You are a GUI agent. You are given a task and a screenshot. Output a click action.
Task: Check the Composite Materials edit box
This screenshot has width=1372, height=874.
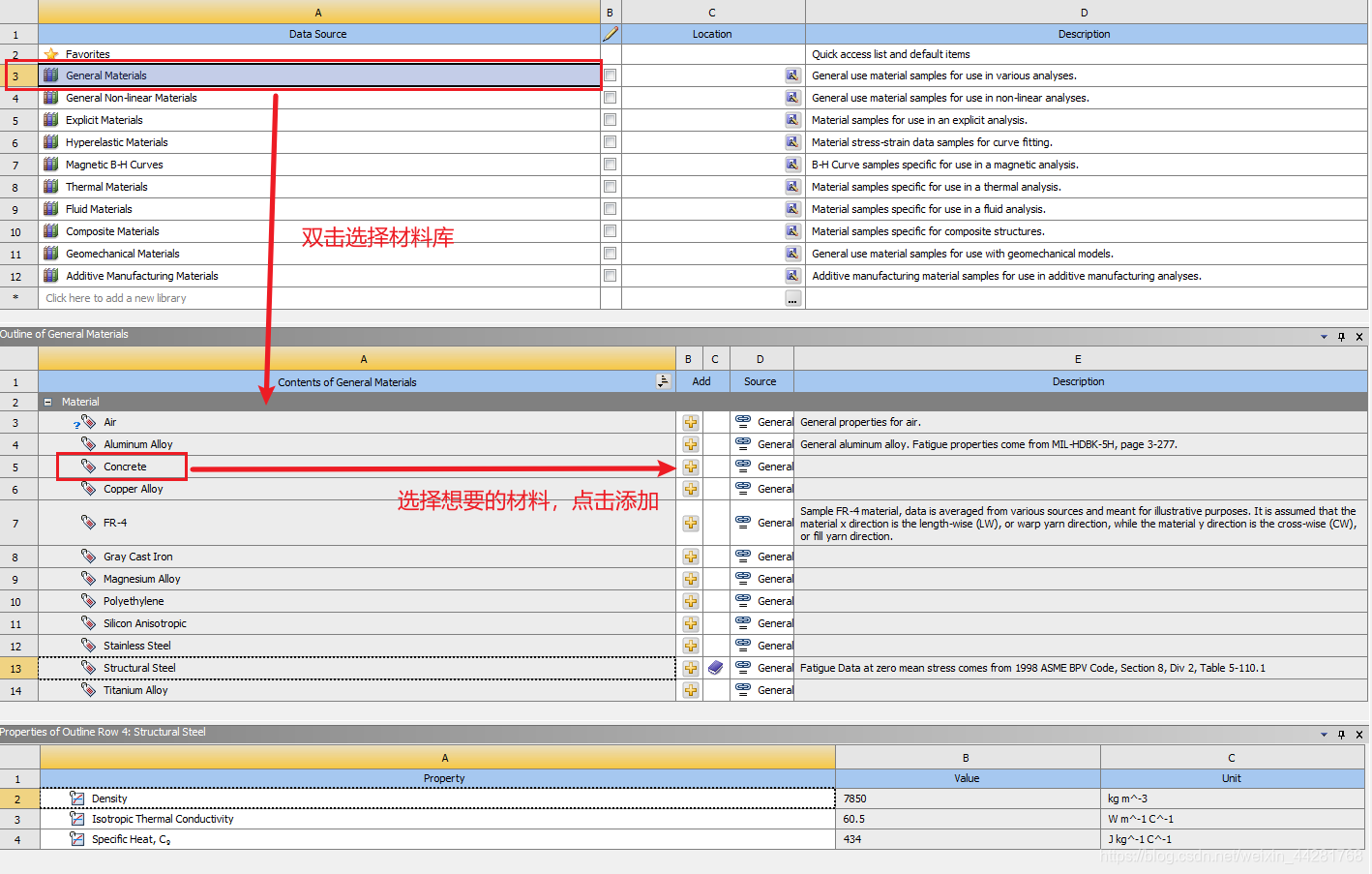(610, 231)
